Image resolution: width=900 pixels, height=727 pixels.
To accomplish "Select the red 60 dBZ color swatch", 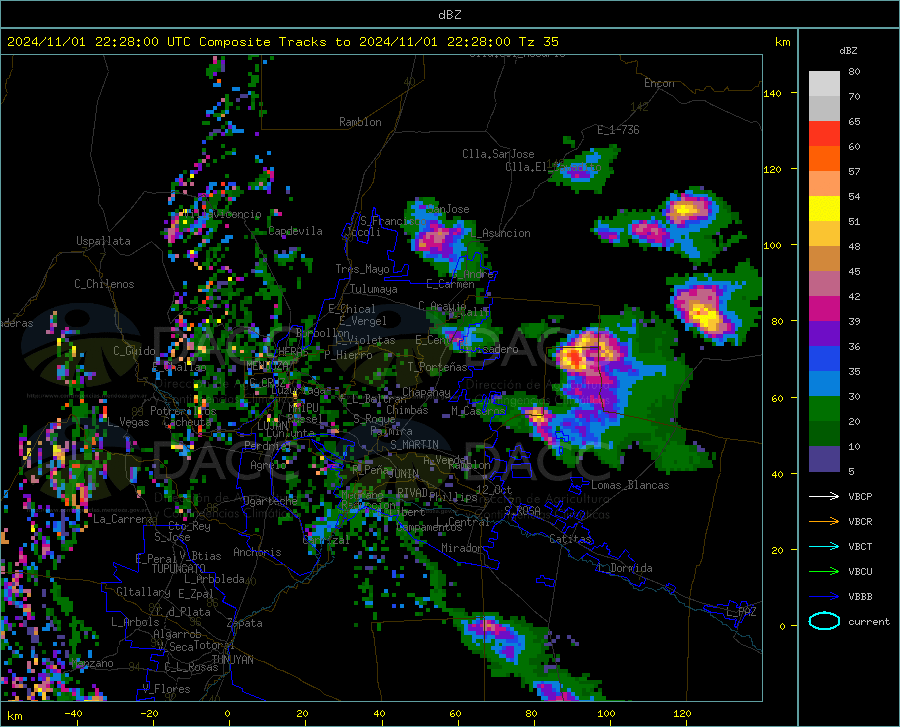I will [824, 134].
